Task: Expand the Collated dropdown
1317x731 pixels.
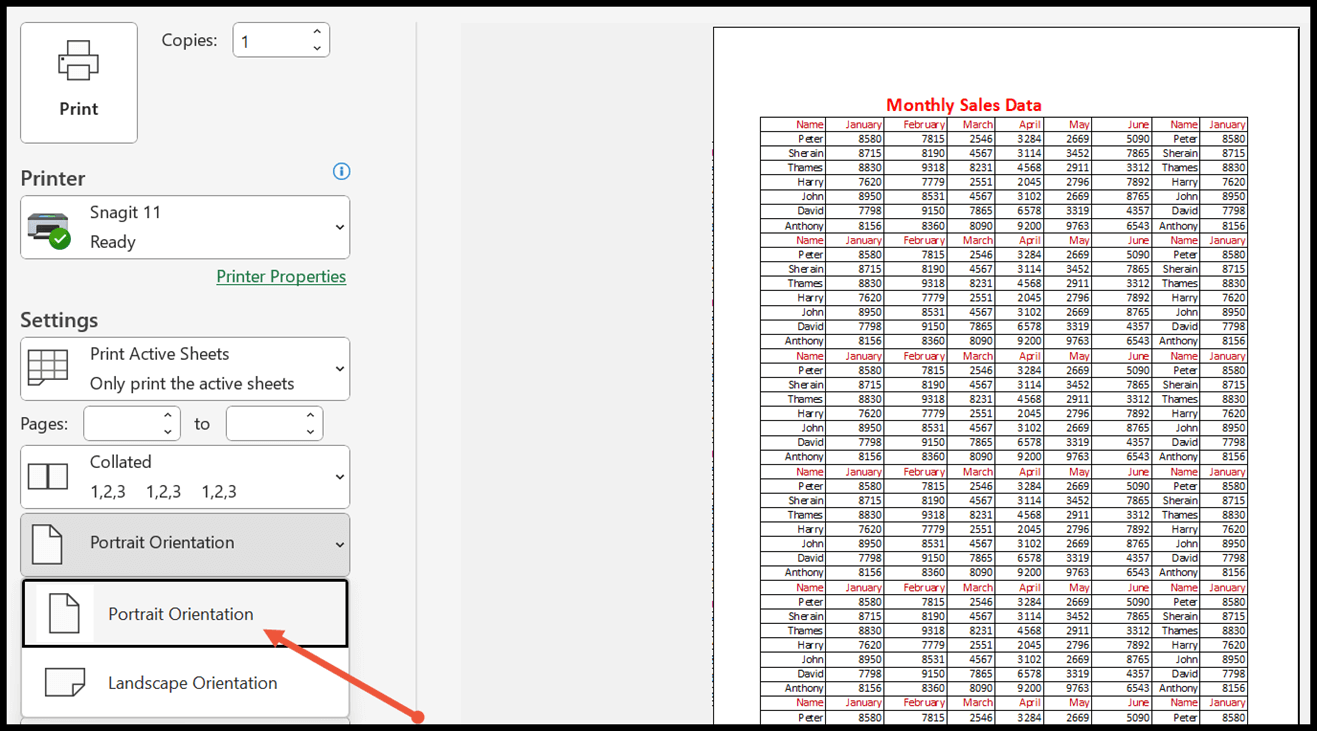Action: (337, 476)
